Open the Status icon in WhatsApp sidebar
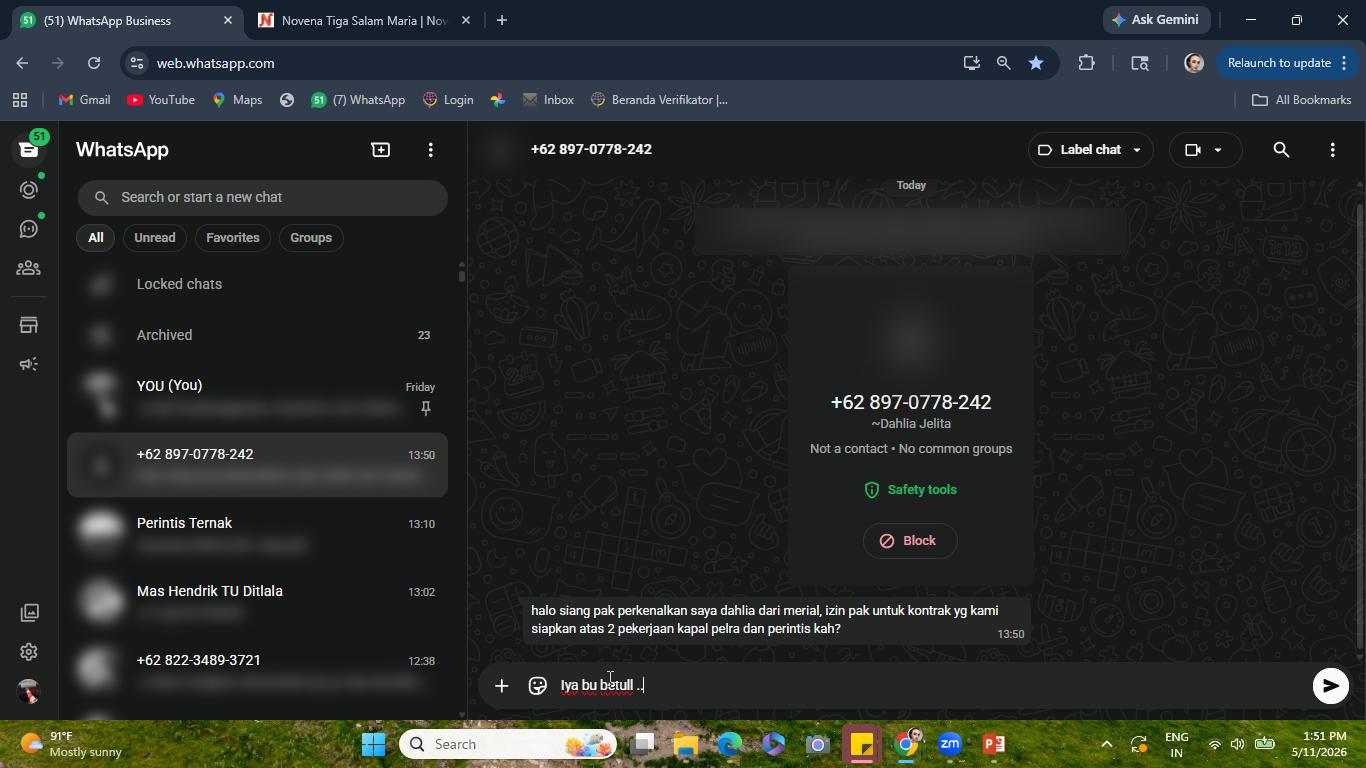The image size is (1366, 768). coord(28,189)
